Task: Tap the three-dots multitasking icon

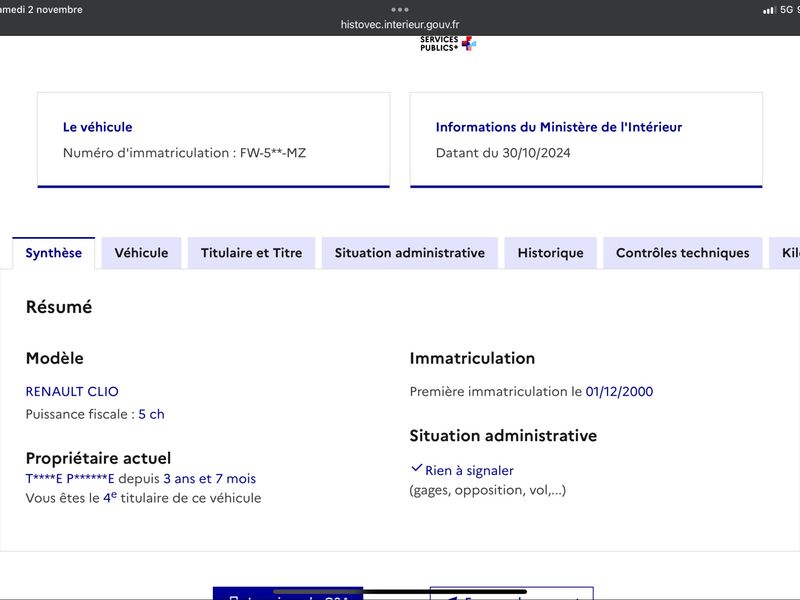Action: point(400,9)
